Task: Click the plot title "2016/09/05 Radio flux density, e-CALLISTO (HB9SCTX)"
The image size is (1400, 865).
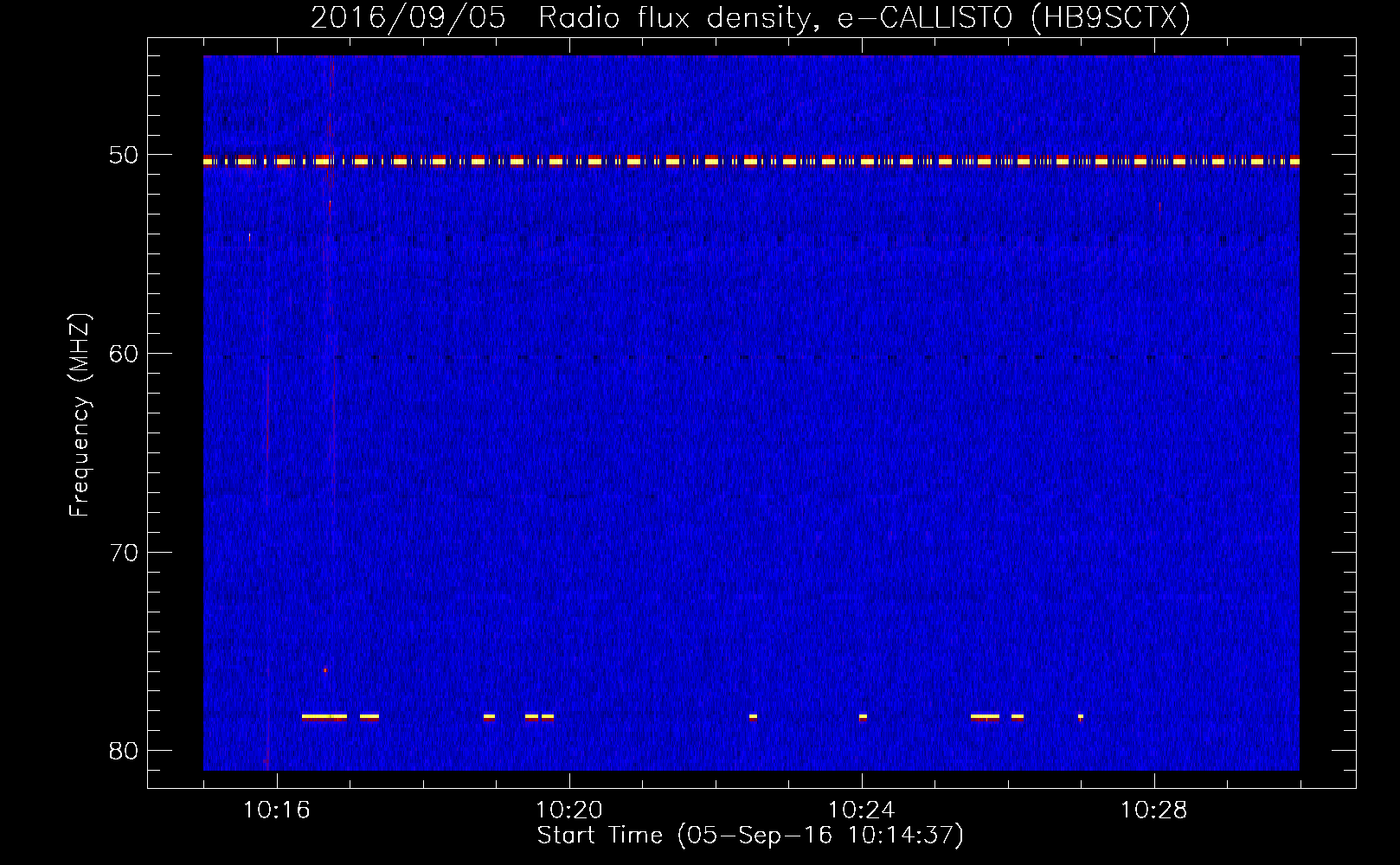Action: 750,17
